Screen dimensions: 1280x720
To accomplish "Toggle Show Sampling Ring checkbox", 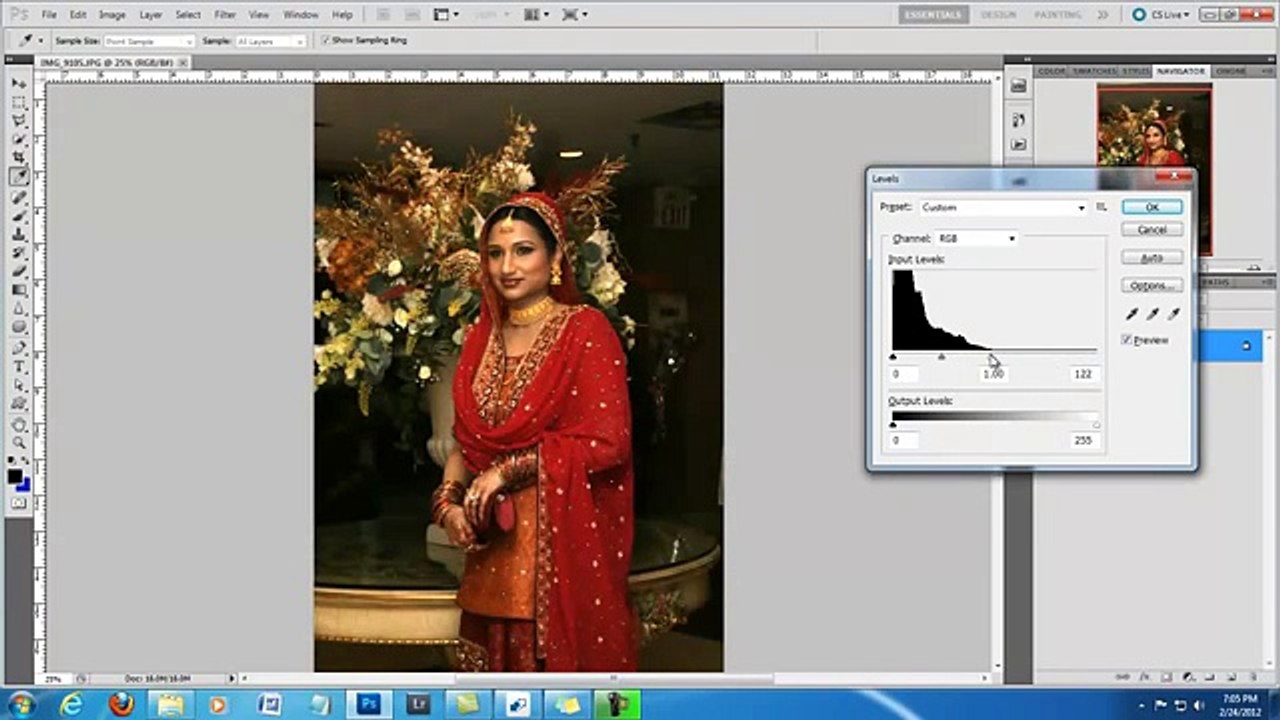I will (325, 40).
